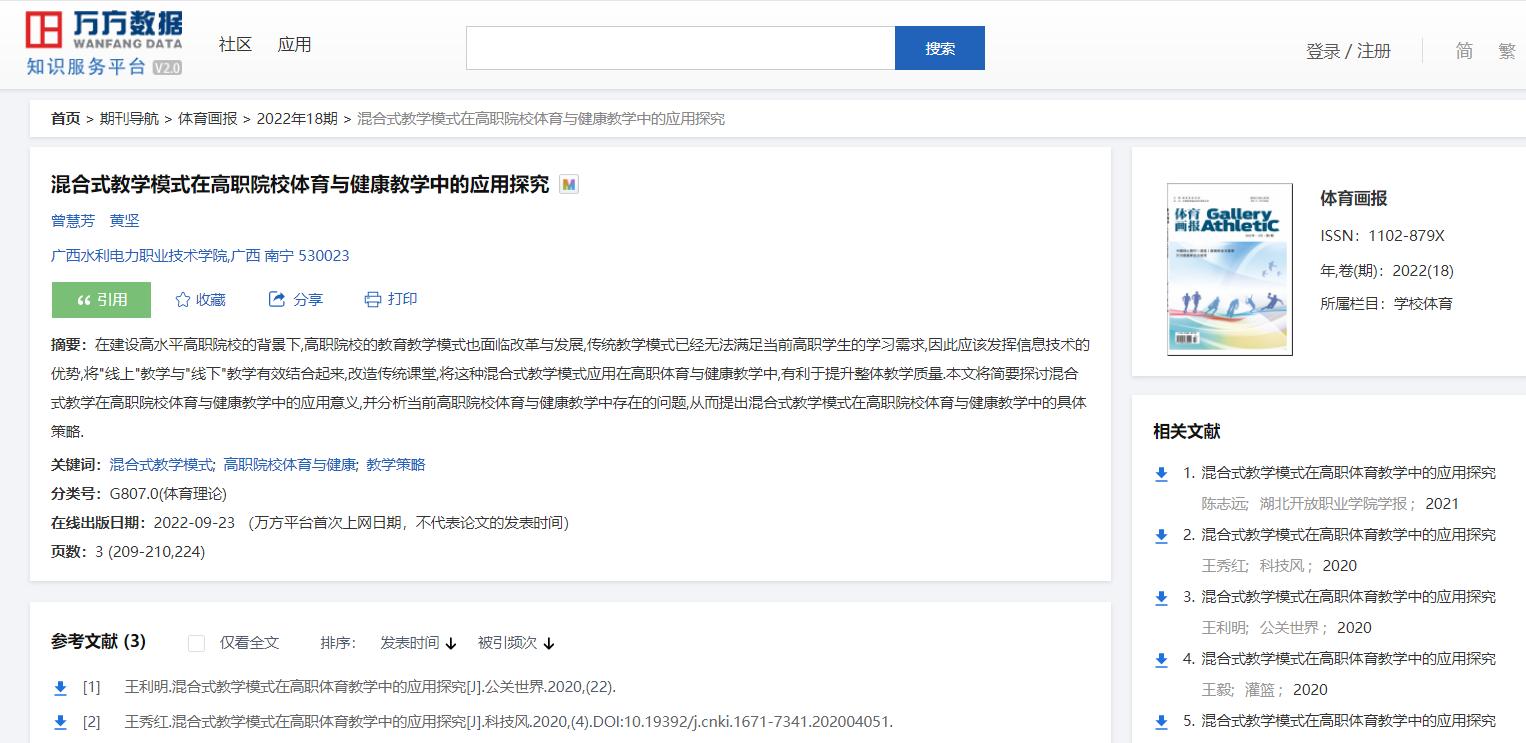The width and height of the screenshot is (1526, 743).
Task: Click the 搜索 search button
Action: (939, 46)
